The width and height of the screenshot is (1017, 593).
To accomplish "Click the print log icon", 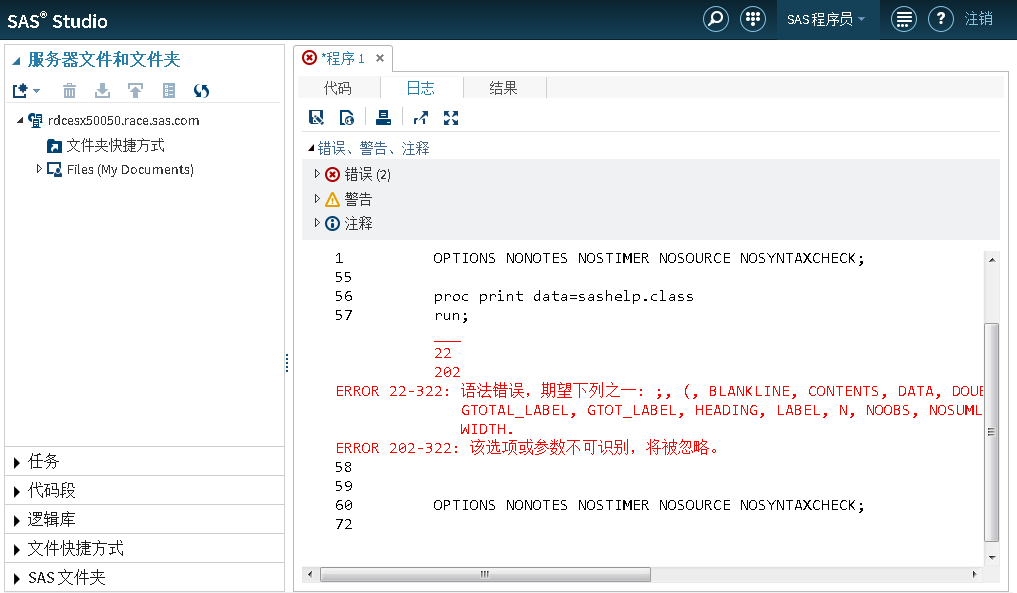I will click(x=384, y=118).
